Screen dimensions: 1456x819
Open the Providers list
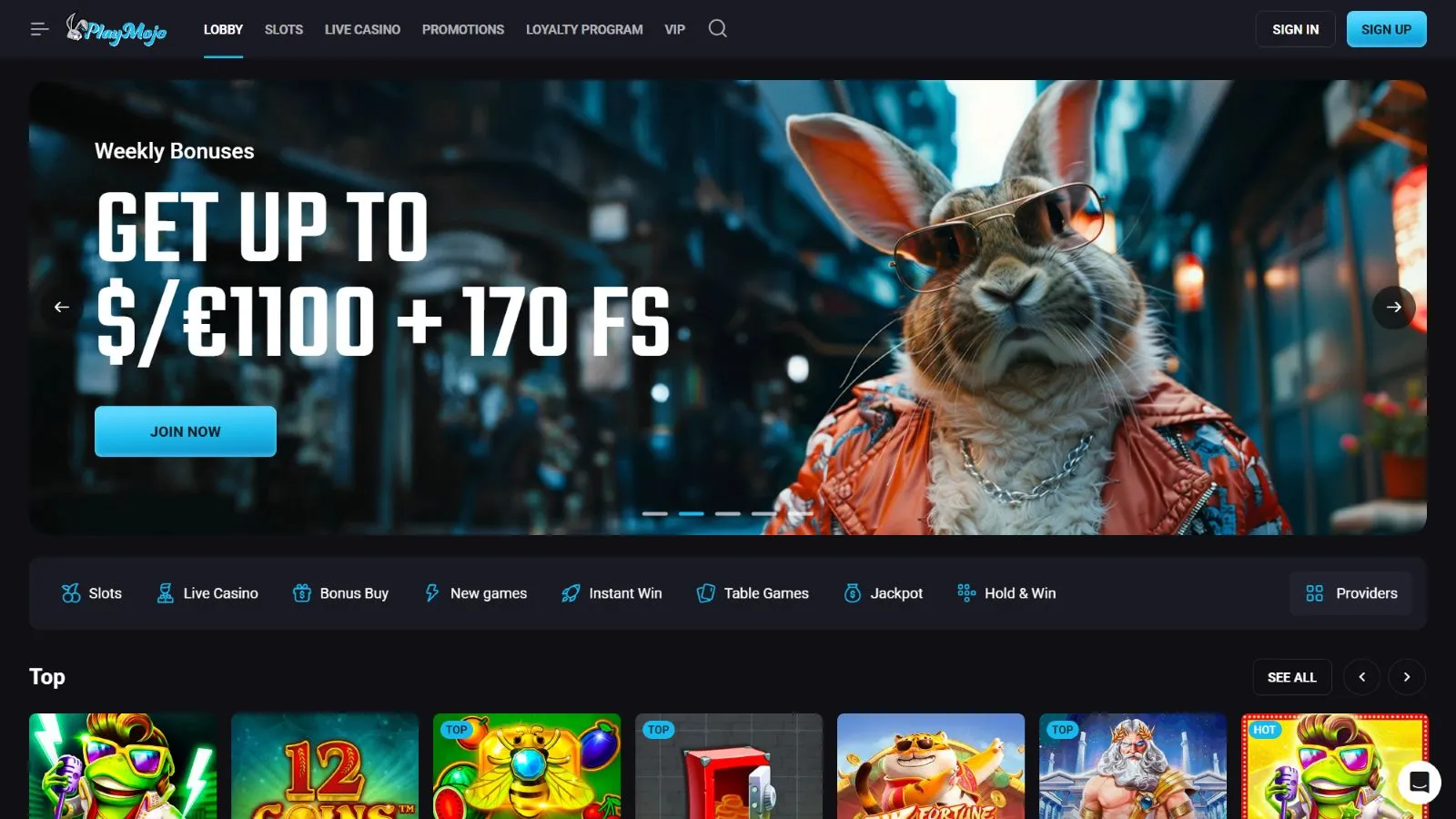tap(1350, 593)
